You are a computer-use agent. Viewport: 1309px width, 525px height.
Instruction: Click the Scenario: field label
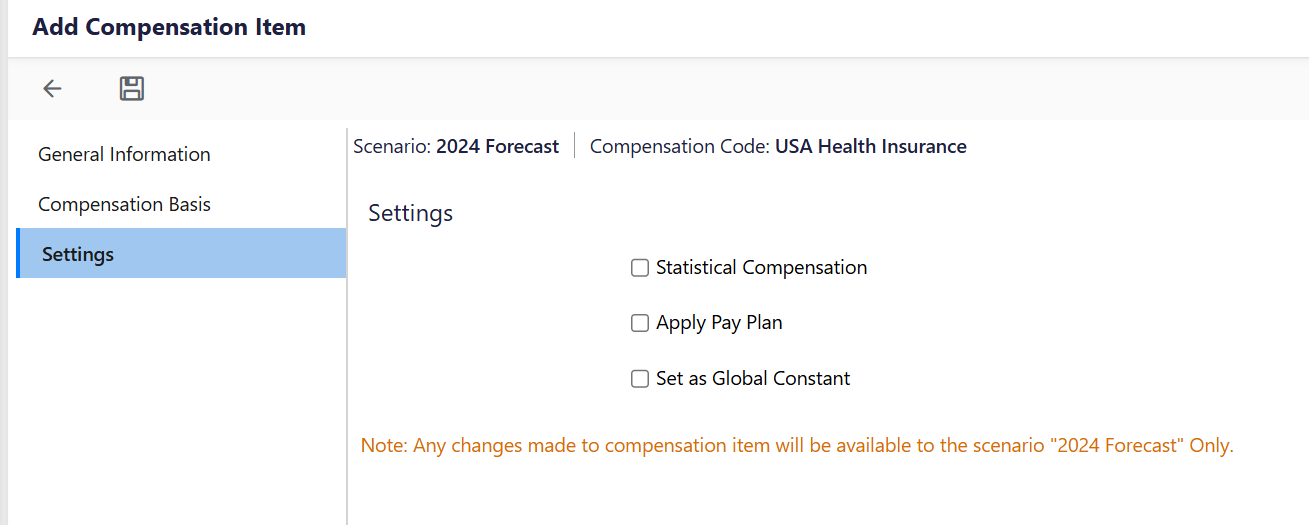point(392,147)
